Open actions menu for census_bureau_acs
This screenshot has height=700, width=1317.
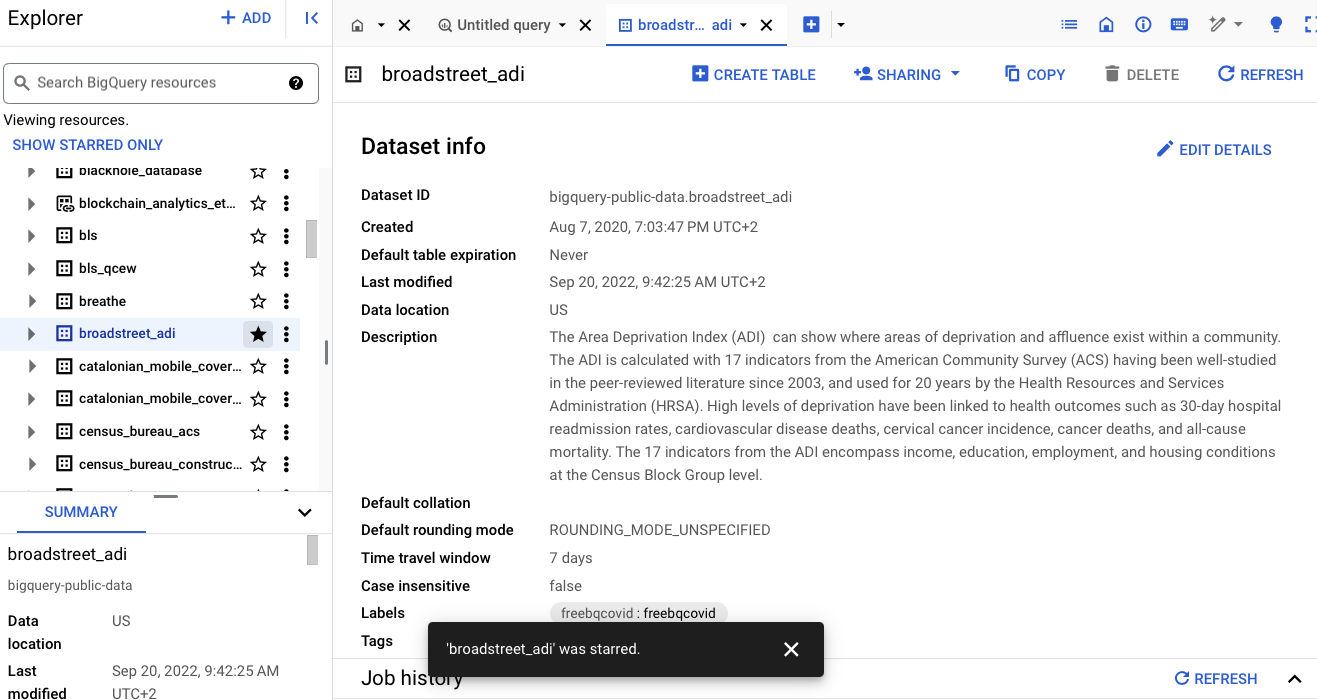point(286,432)
